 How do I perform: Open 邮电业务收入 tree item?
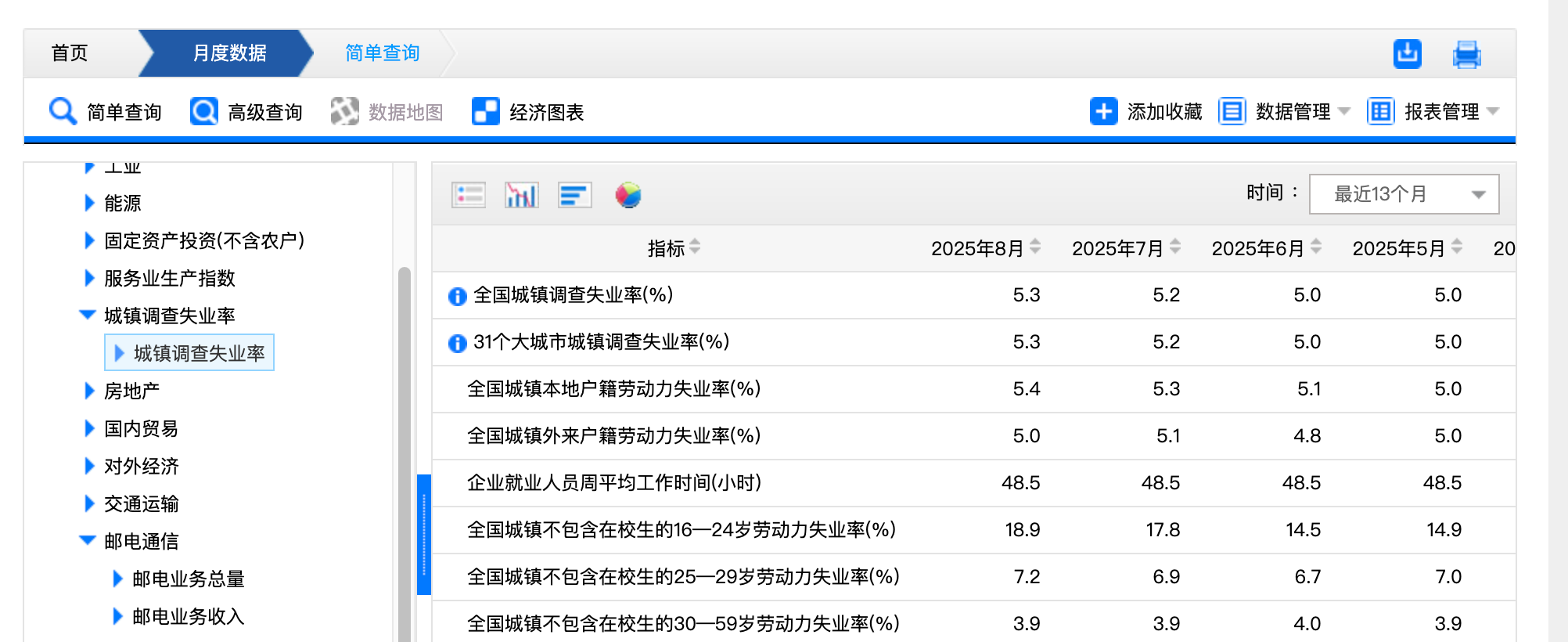pyautogui.click(x=189, y=616)
